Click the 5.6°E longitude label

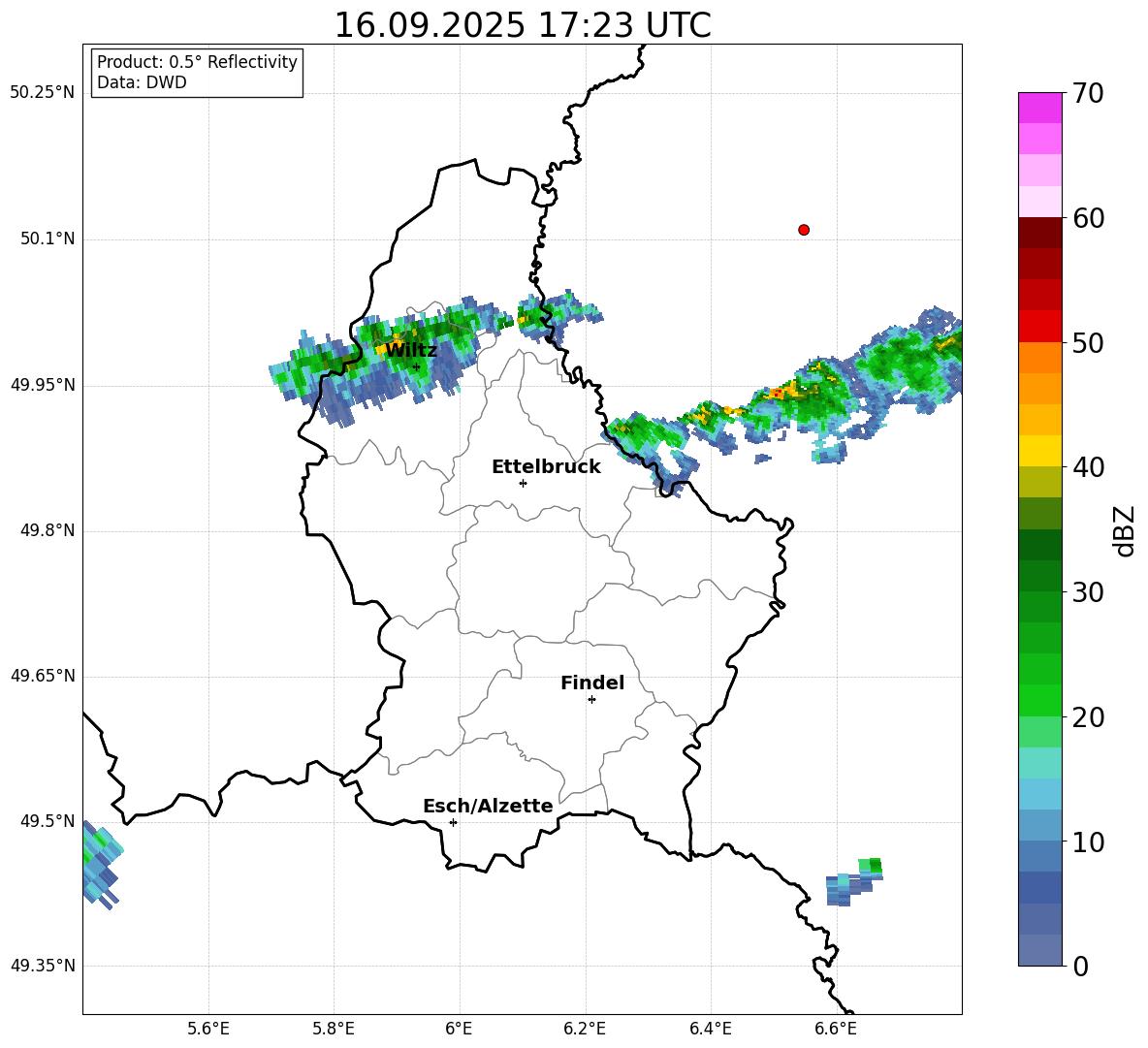(x=208, y=1029)
